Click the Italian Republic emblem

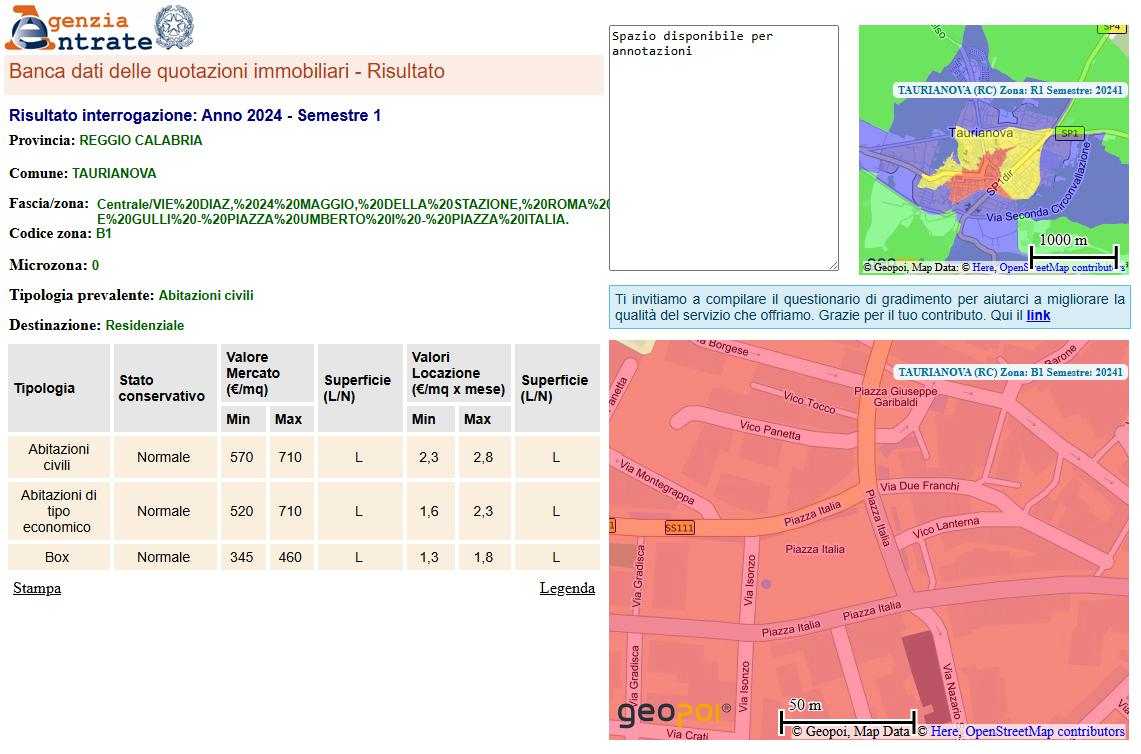pos(175,27)
